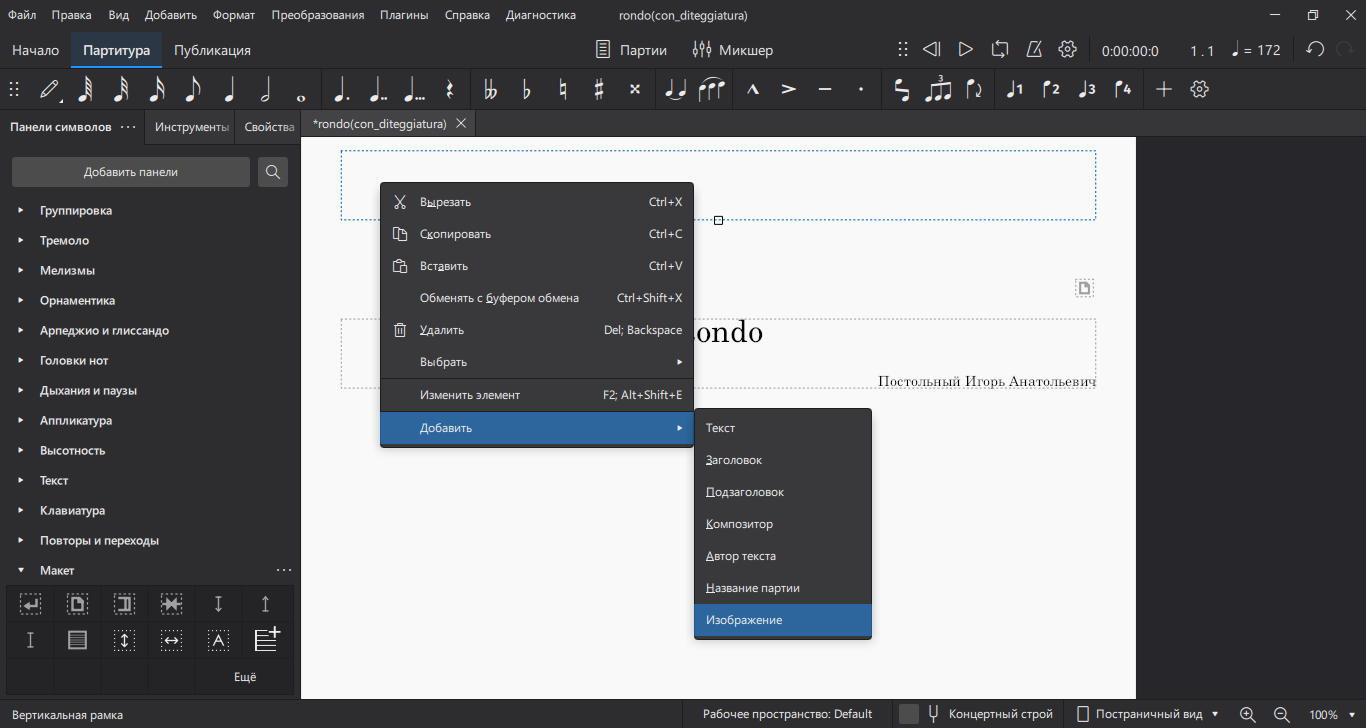Expand the Орнаментика palette
The image size is (1366, 728).
(21, 301)
